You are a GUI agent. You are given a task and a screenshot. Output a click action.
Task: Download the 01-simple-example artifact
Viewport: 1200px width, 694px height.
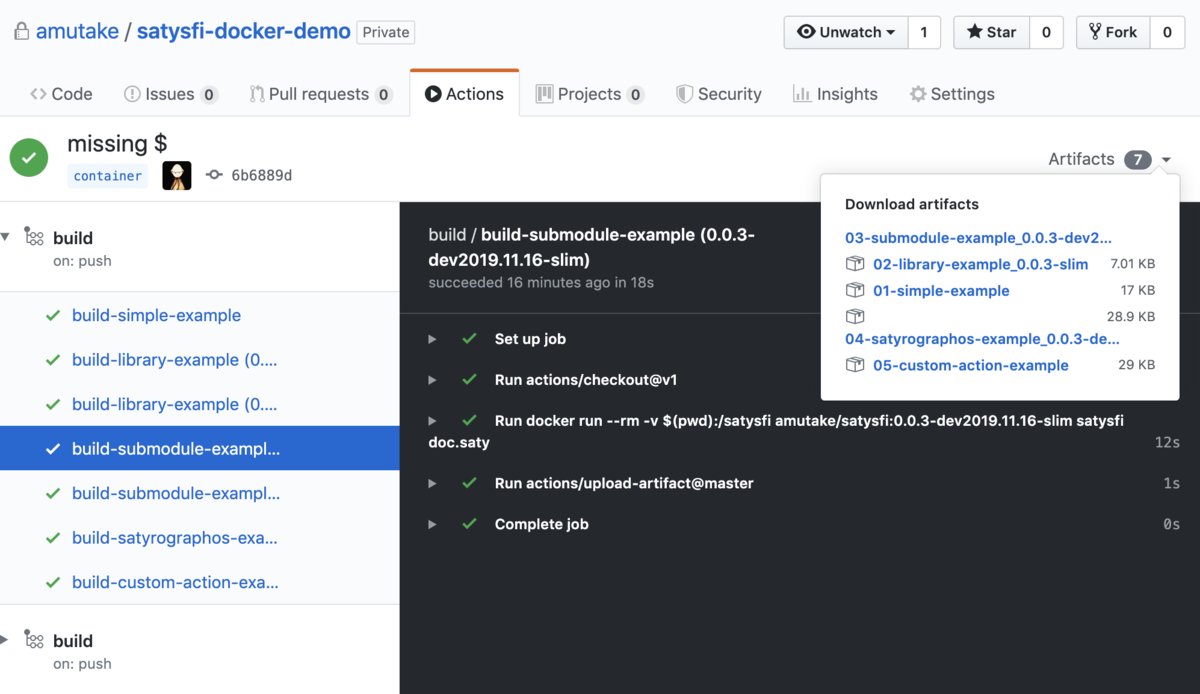click(x=941, y=290)
